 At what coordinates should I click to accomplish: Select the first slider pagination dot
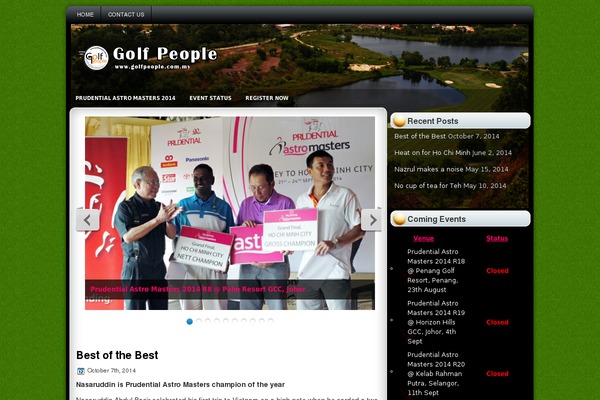tap(189, 321)
